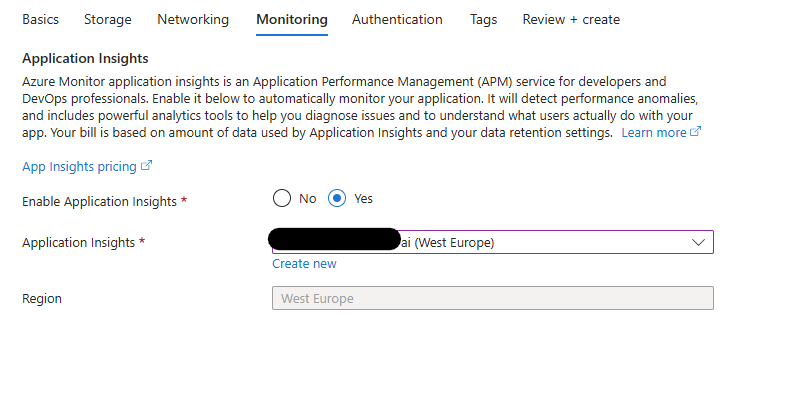Click Create new under Application Insights

pyautogui.click(x=304, y=264)
